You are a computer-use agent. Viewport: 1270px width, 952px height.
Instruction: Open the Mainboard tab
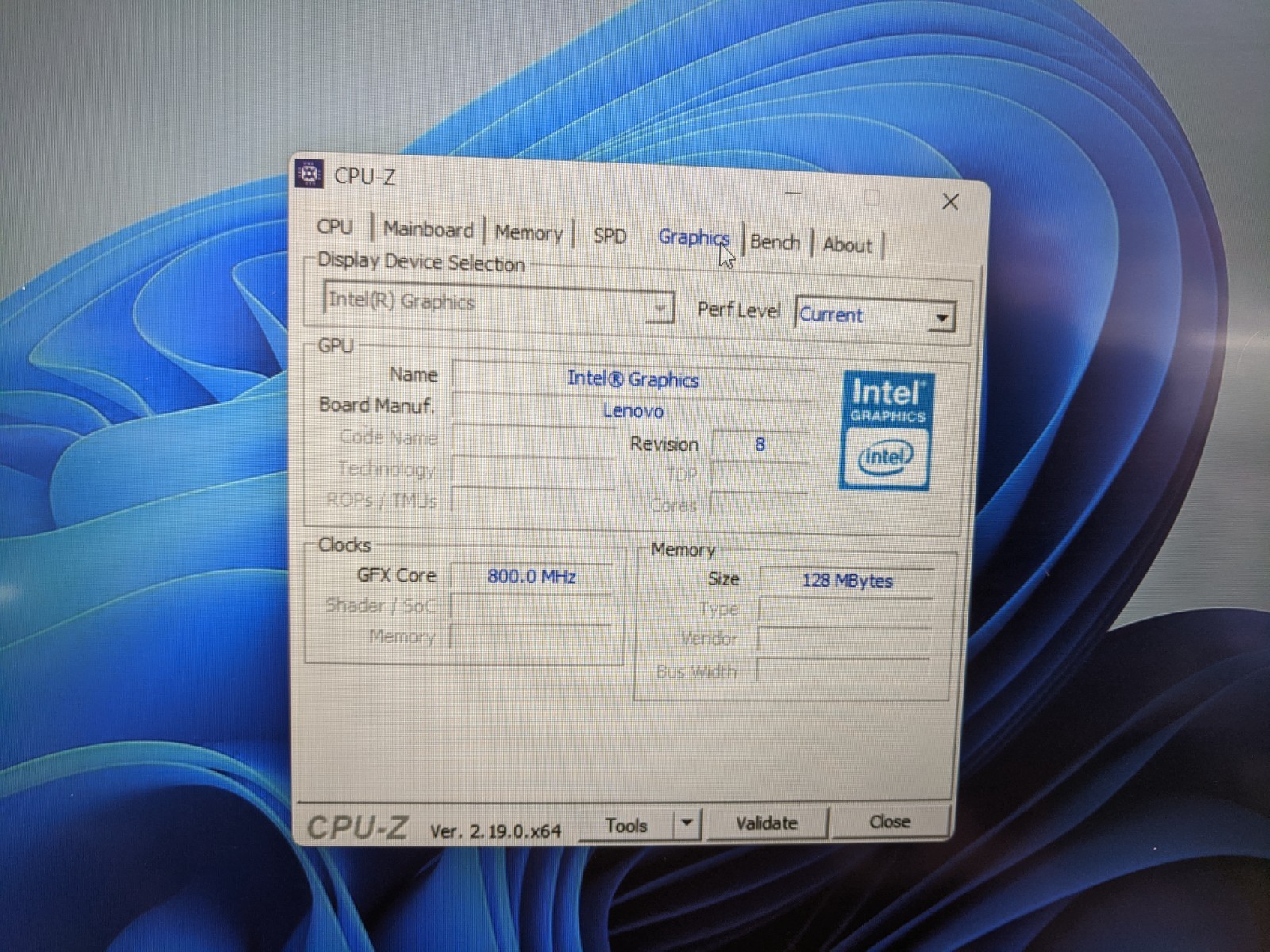coord(428,229)
